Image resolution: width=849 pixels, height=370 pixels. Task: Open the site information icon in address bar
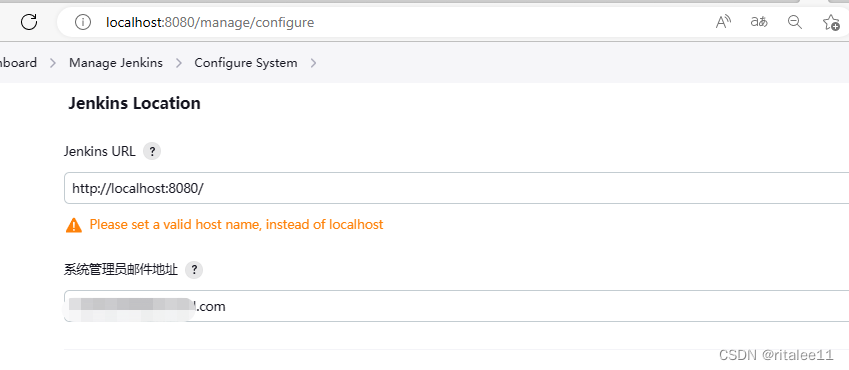[82, 23]
